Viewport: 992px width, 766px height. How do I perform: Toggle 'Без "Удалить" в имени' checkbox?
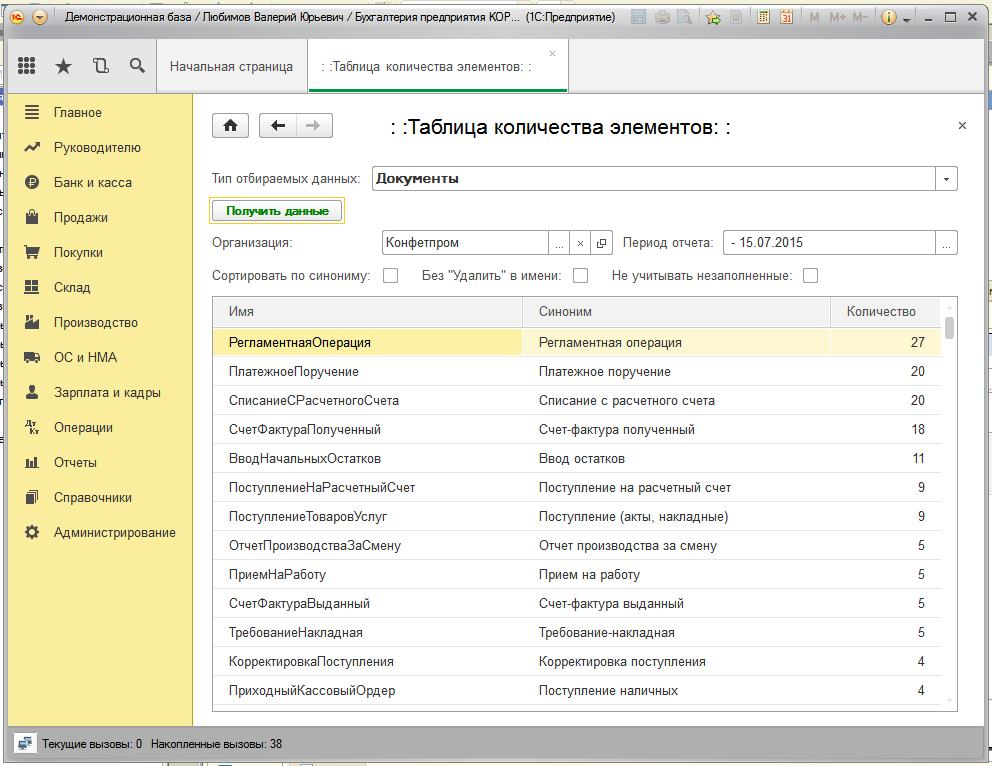pyautogui.click(x=580, y=275)
